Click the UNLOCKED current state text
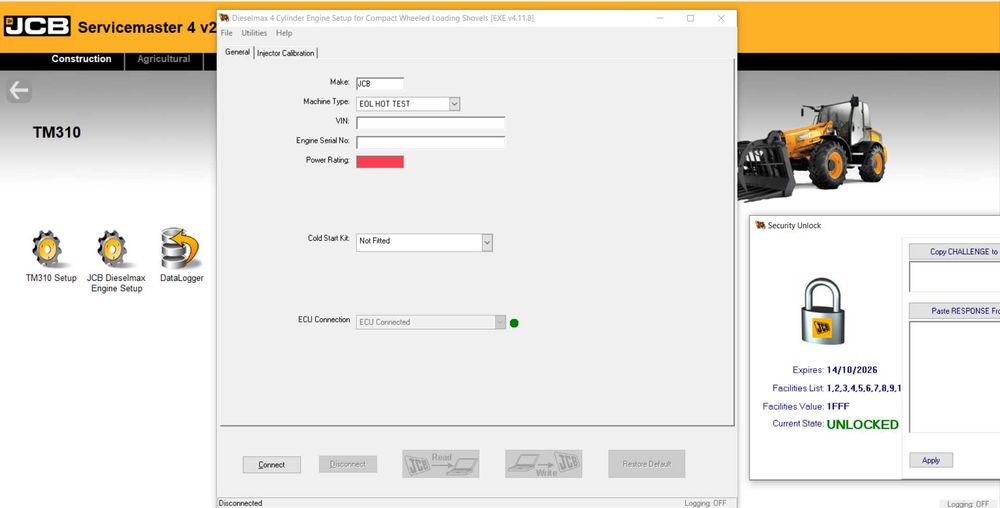 862,425
